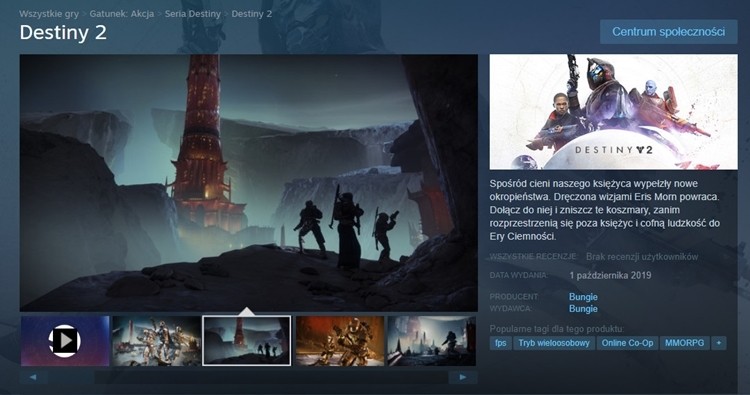Select the Online Co-Op tag
Screen dimensions: 750x395
coord(628,343)
